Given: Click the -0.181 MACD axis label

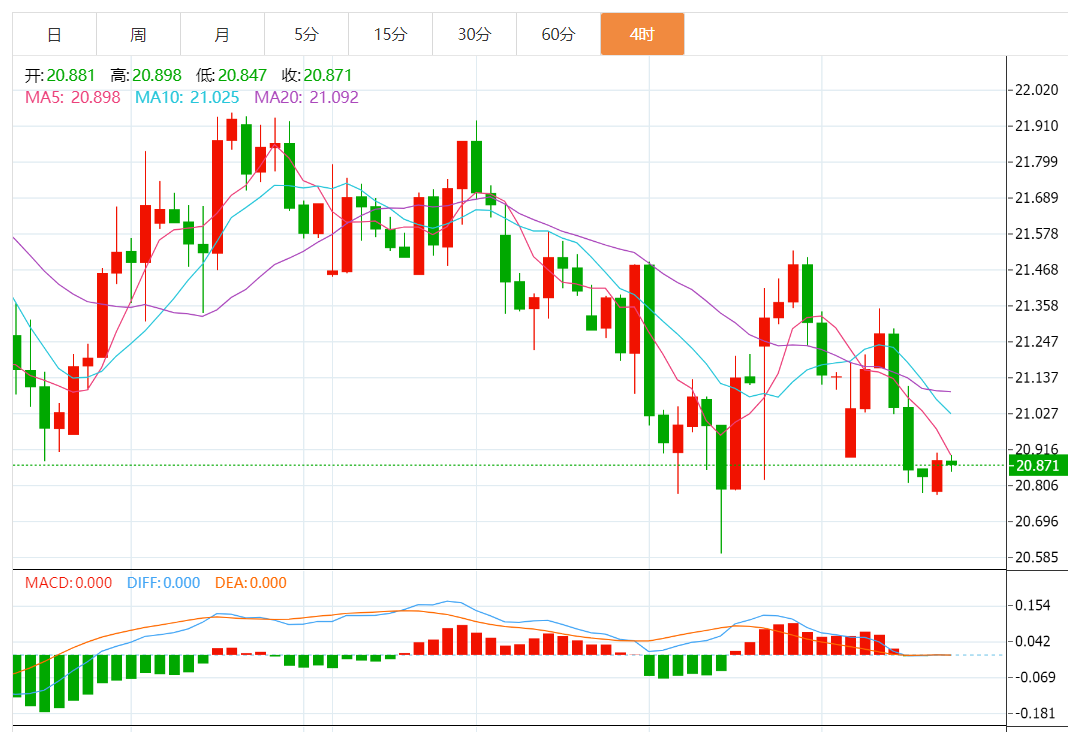Looking at the screenshot, I should [x=1033, y=714].
